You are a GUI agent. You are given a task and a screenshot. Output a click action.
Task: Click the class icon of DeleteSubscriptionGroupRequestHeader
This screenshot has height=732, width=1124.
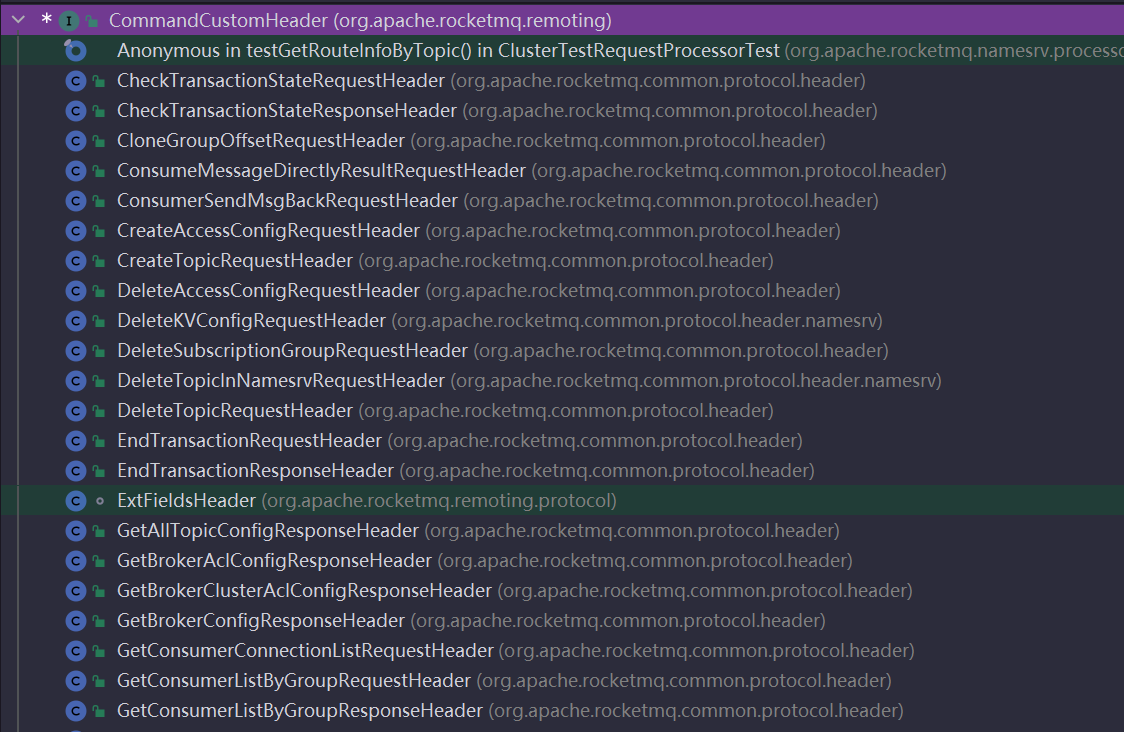pyautogui.click(x=75, y=351)
